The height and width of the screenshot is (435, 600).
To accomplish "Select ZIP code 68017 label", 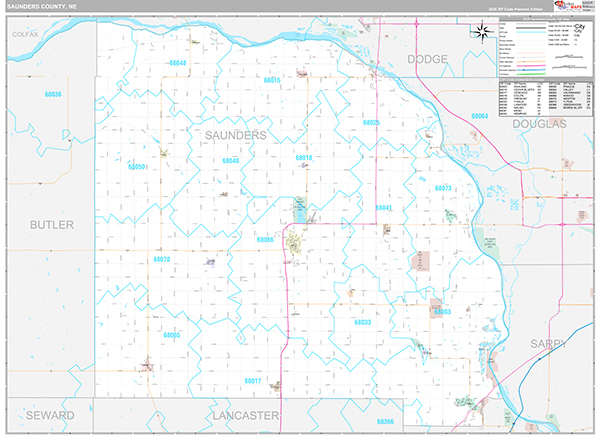I will [253, 381].
